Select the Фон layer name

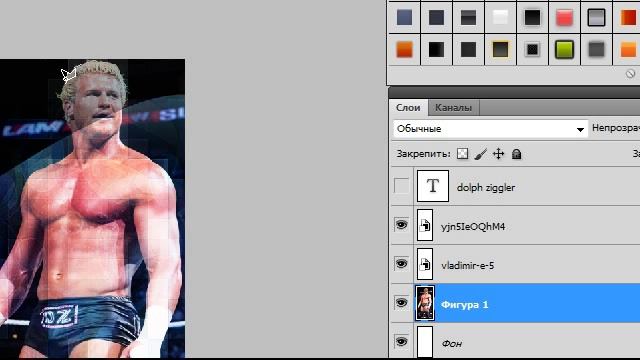coord(451,344)
